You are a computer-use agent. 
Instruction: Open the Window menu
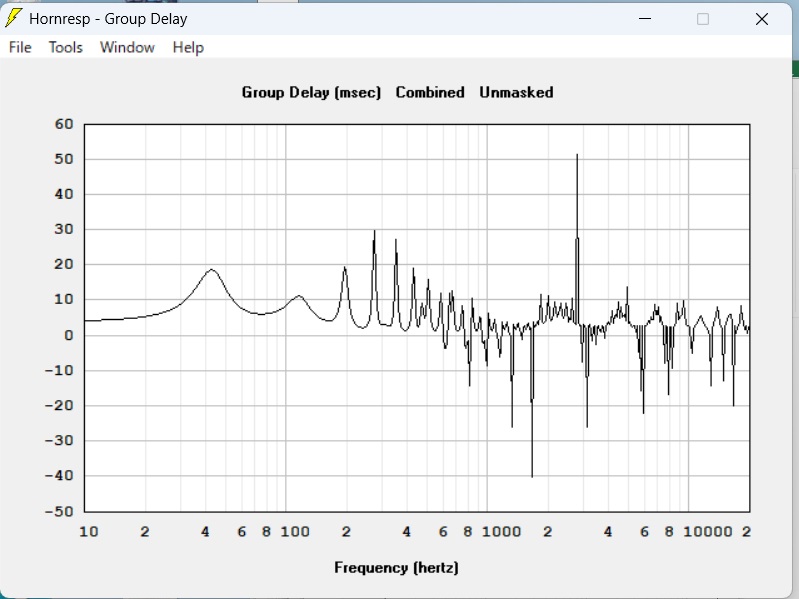(x=127, y=47)
